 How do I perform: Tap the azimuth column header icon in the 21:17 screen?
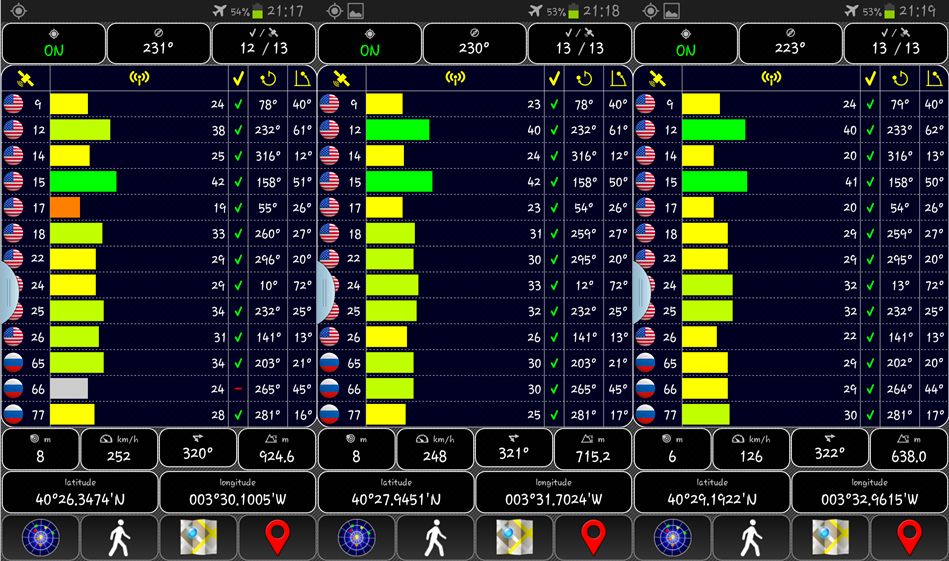pos(268,78)
